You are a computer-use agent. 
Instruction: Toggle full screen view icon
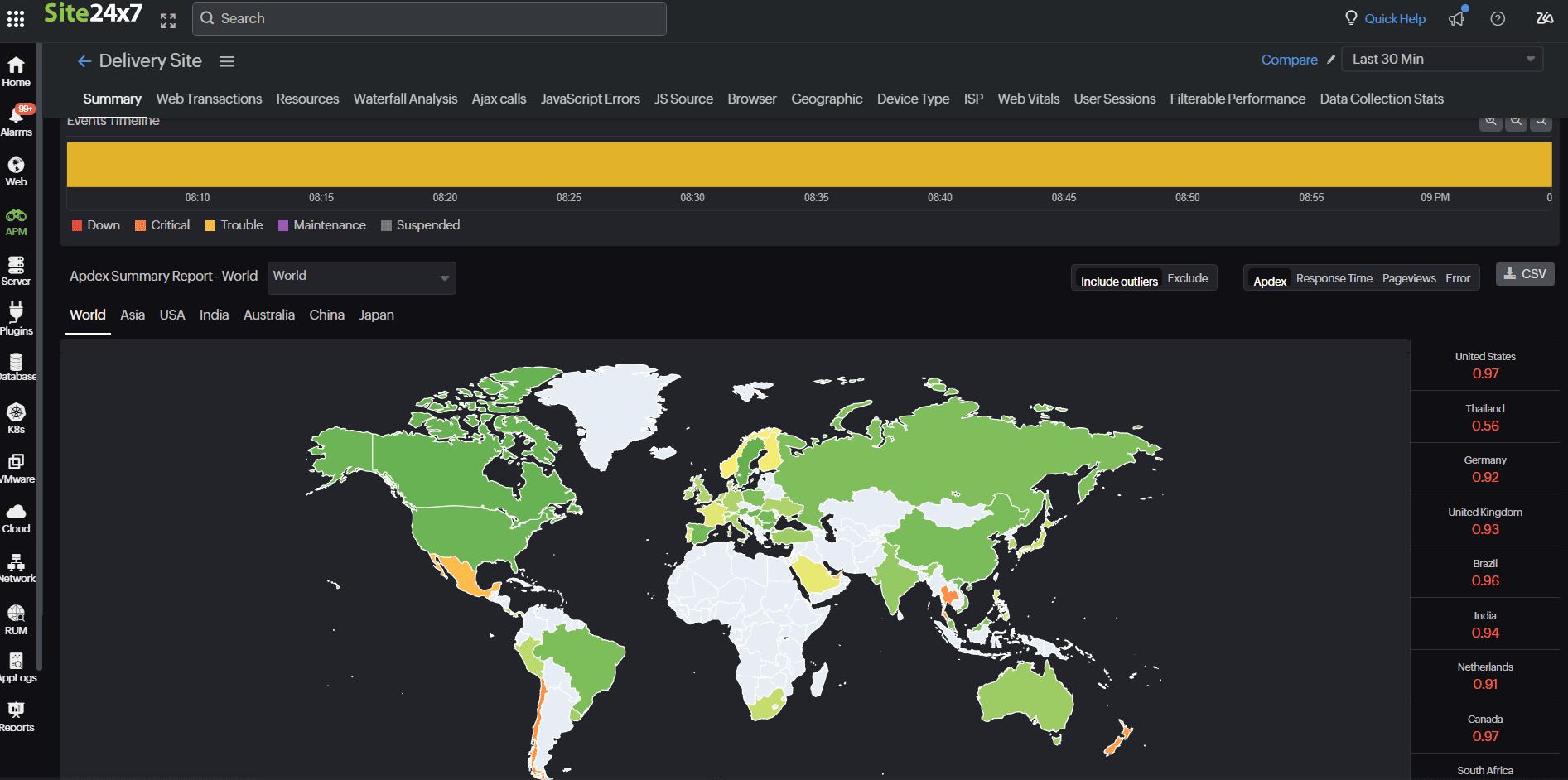point(168,21)
